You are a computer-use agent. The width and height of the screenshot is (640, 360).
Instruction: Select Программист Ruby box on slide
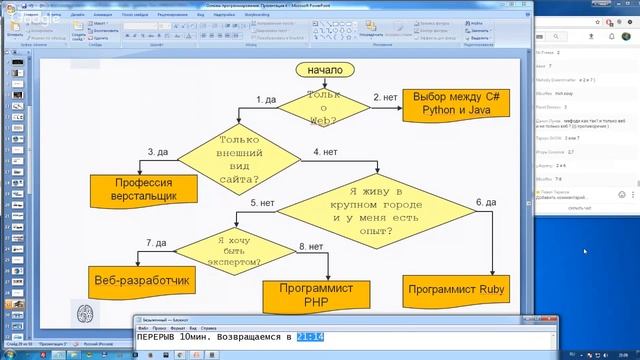click(456, 291)
